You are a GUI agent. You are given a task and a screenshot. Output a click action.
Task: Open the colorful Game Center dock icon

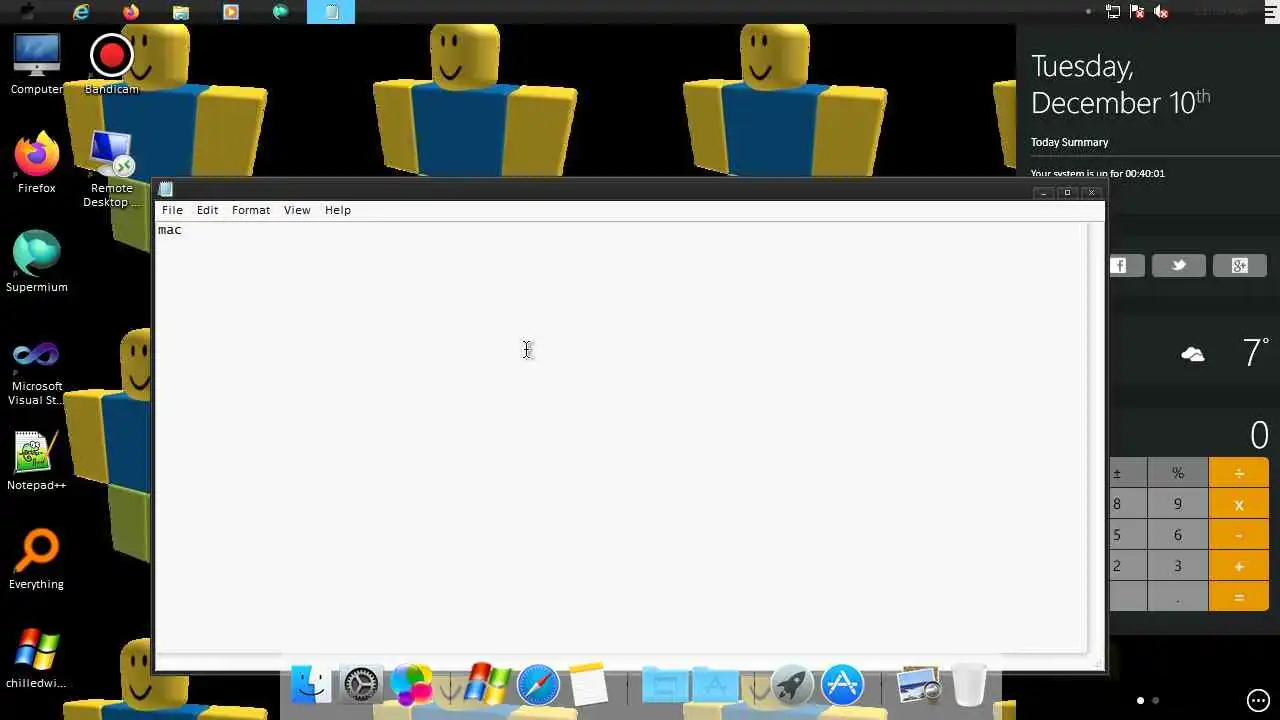(411, 685)
